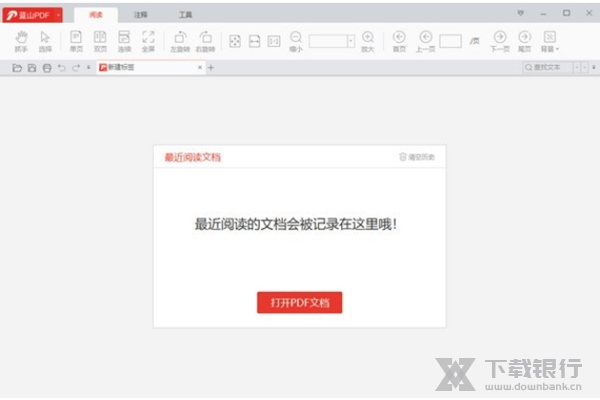Click the open-file folder icon
The height and width of the screenshot is (400, 600).
point(17,68)
